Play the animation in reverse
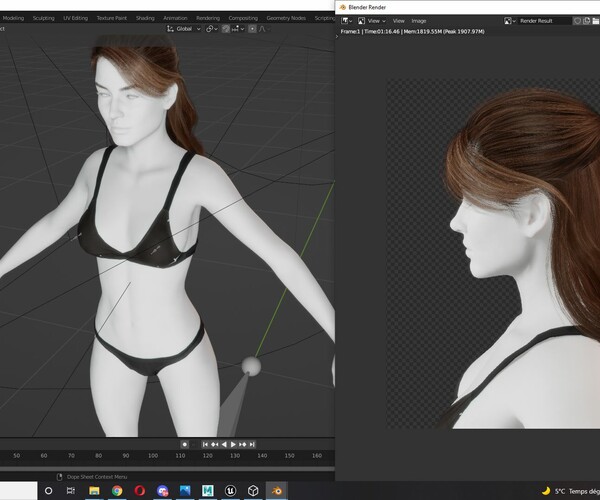The height and width of the screenshot is (500, 600). tap(224, 444)
